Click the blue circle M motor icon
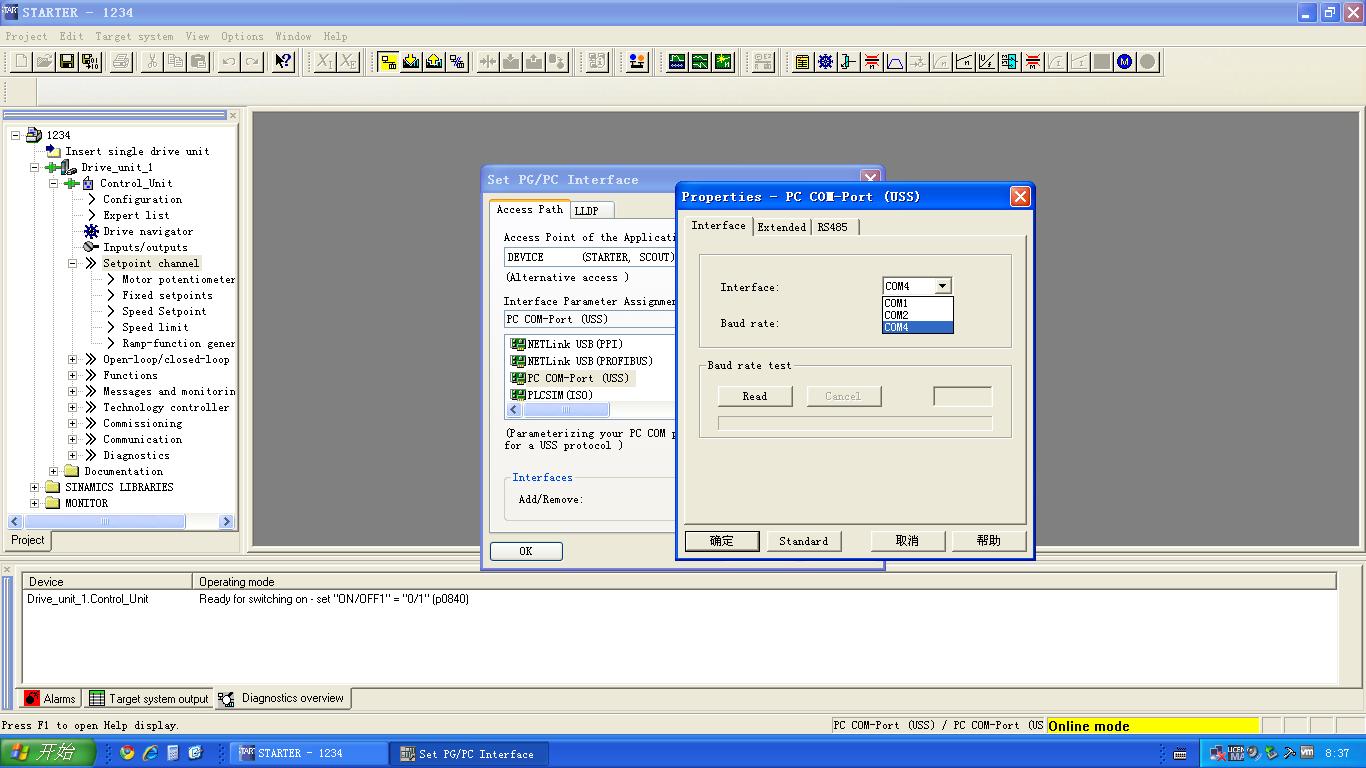This screenshot has width=1366, height=768. tap(1125, 62)
